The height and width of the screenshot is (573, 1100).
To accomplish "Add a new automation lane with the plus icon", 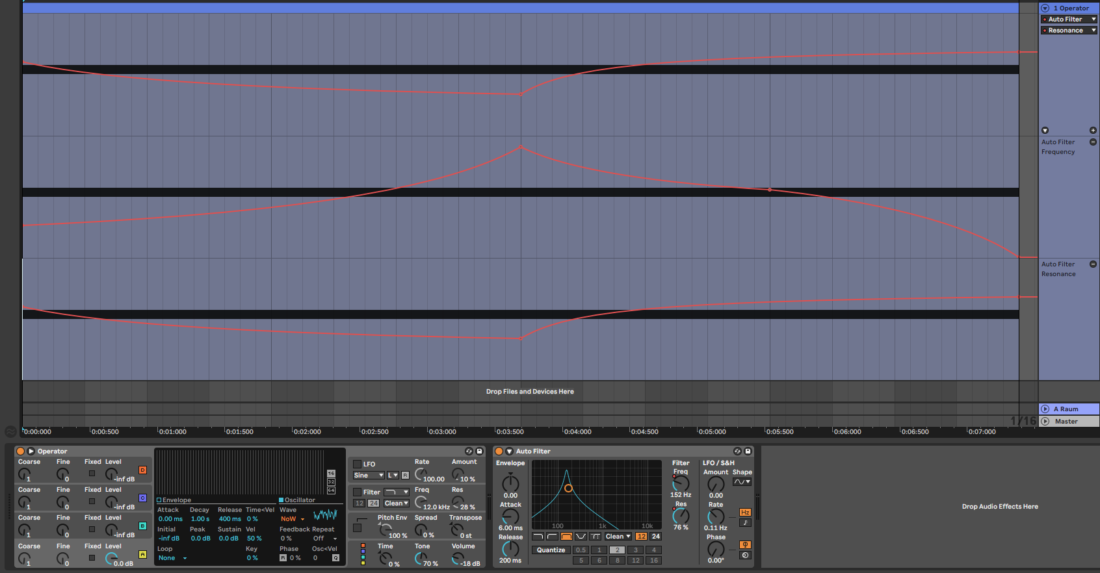I will tap(1093, 130).
